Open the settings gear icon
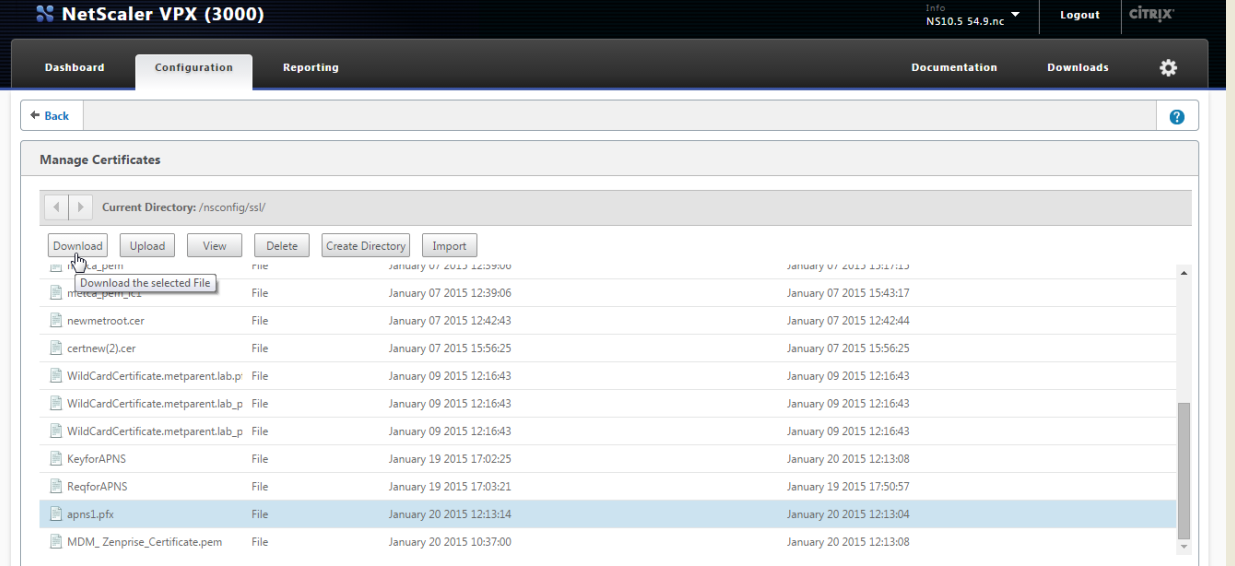Screen dimensions: 1235x566 pyautogui.click(x=1167, y=67)
